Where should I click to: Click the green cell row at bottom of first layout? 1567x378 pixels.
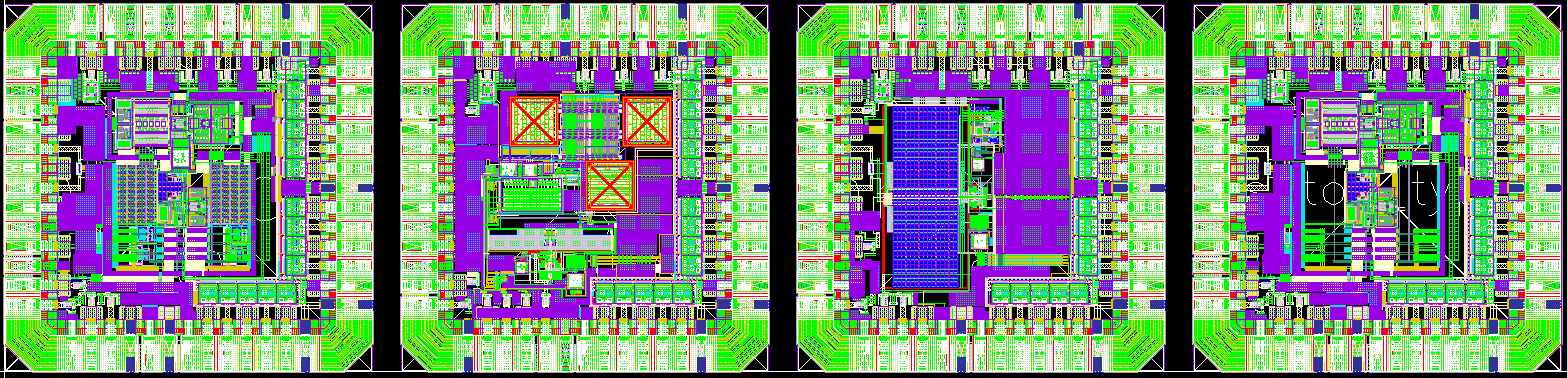coord(248,292)
